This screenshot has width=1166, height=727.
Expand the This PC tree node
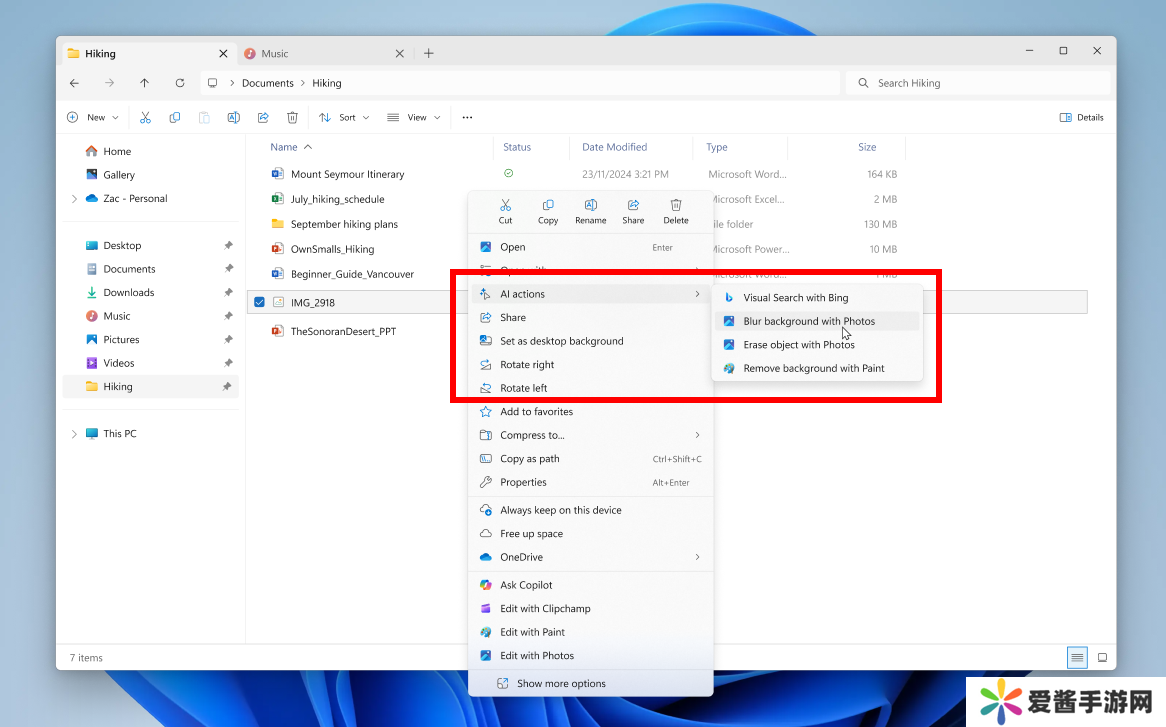[74, 434]
